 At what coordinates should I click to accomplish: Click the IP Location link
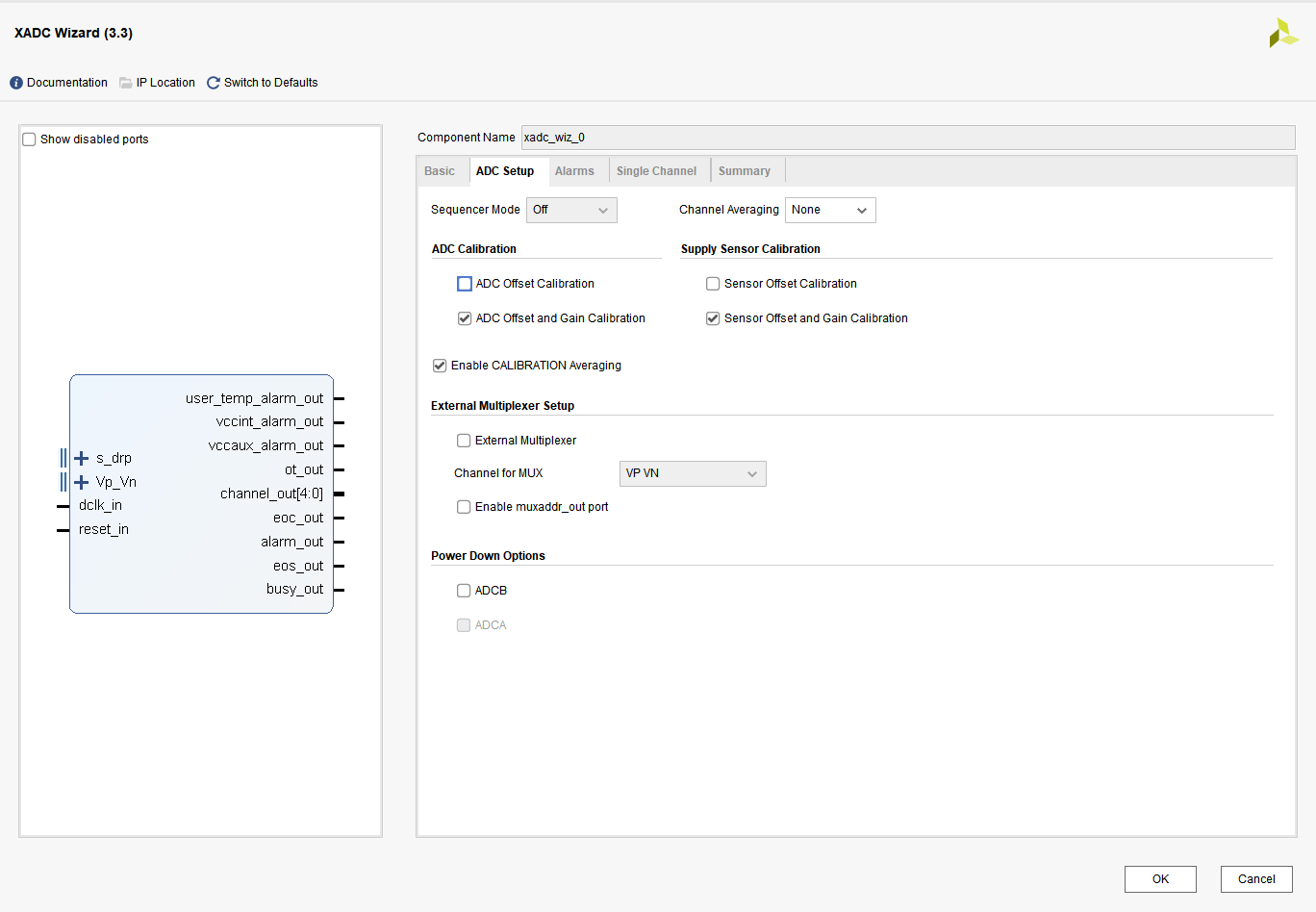click(x=165, y=83)
